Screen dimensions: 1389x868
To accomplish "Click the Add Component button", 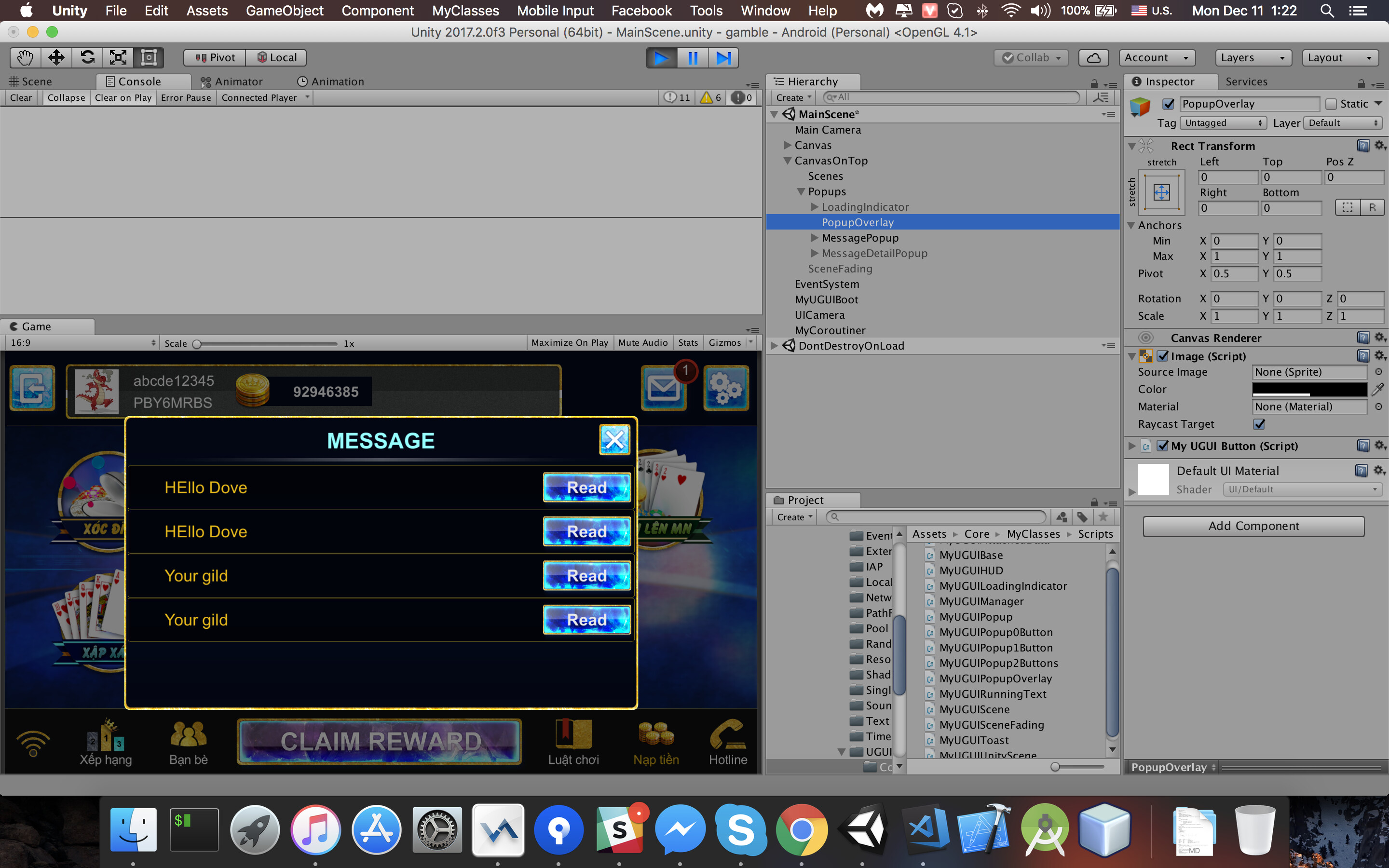I will click(1253, 526).
